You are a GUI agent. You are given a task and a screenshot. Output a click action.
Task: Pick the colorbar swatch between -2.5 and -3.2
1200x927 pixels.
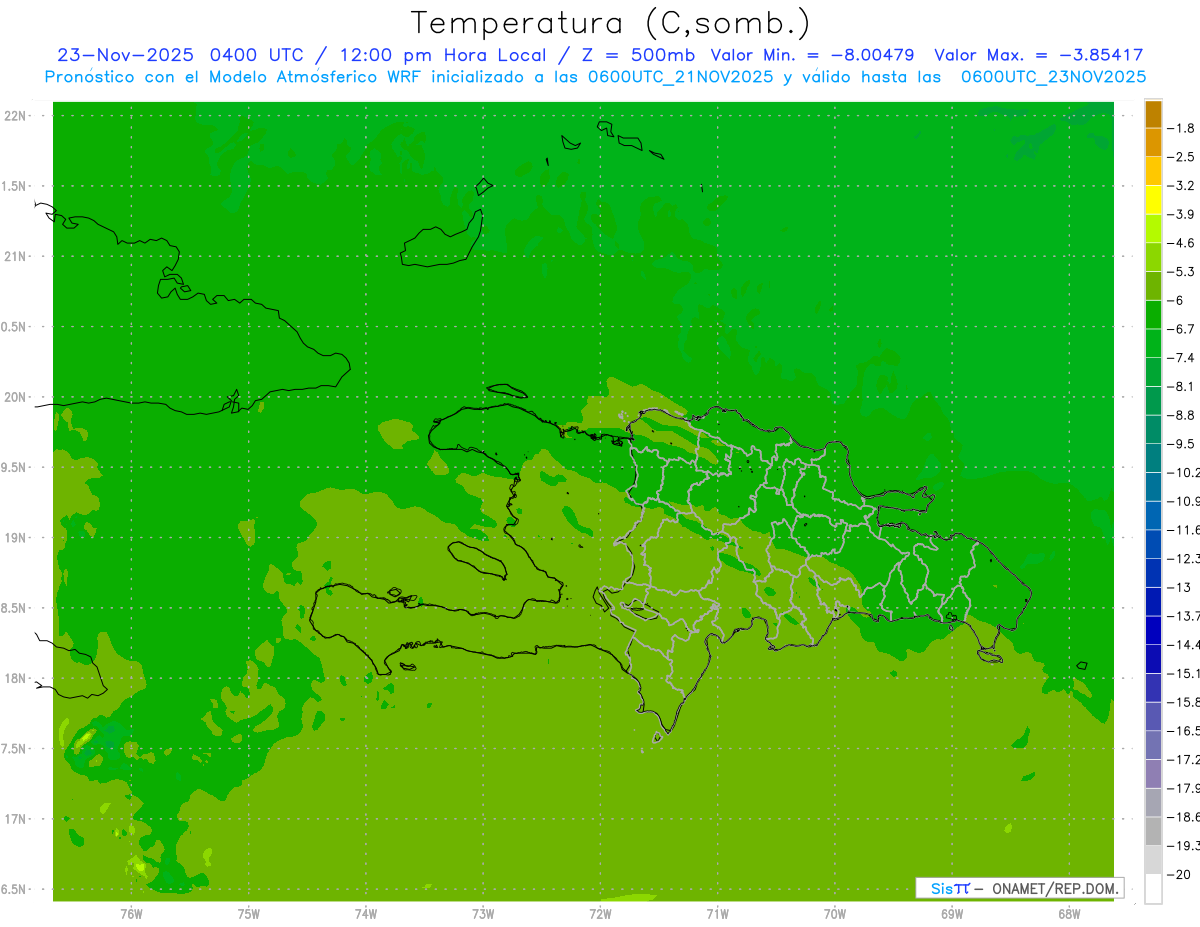[x=1153, y=172]
